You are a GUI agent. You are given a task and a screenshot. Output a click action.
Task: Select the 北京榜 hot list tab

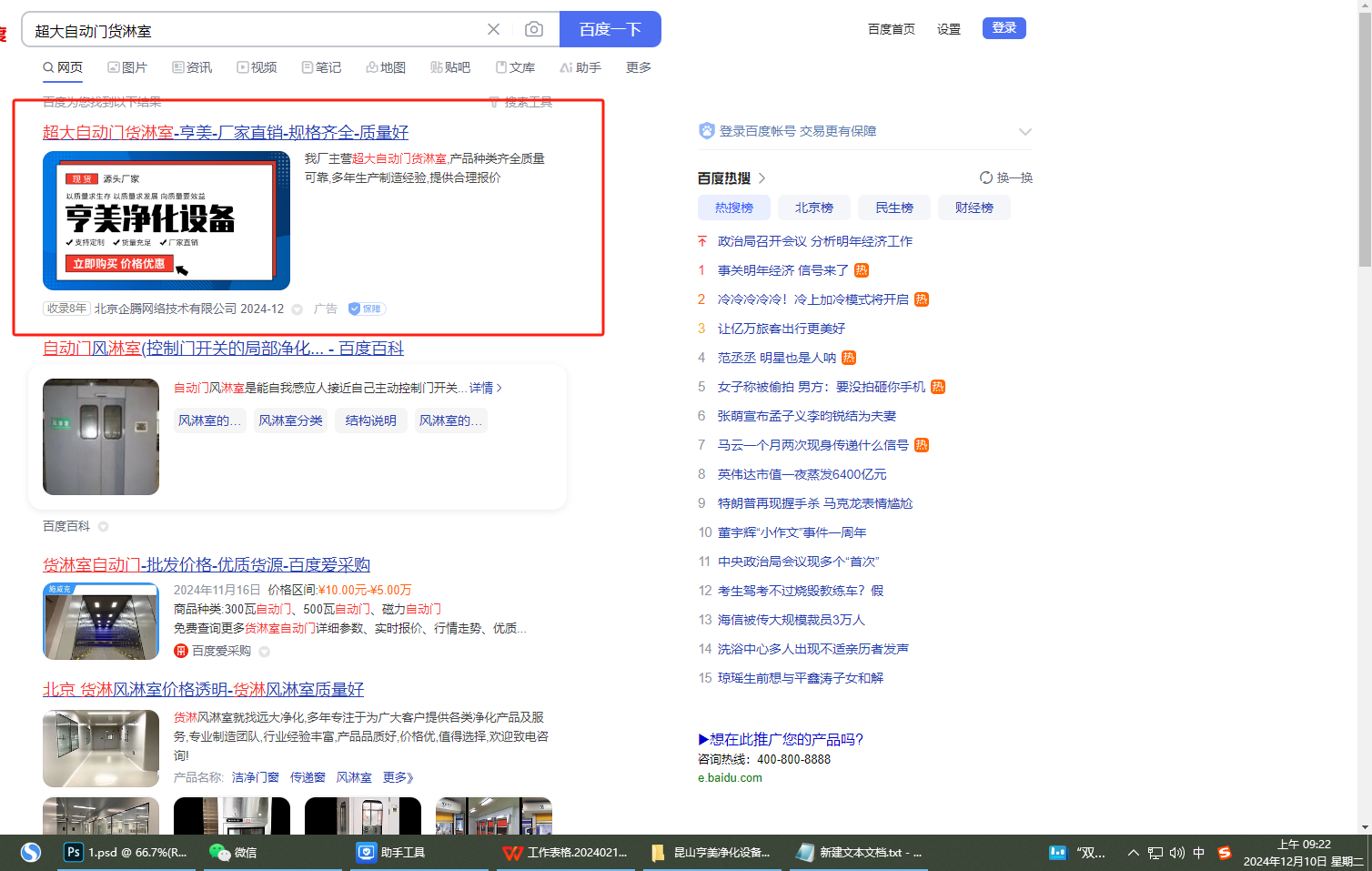pyautogui.click(x=813, y=208)
